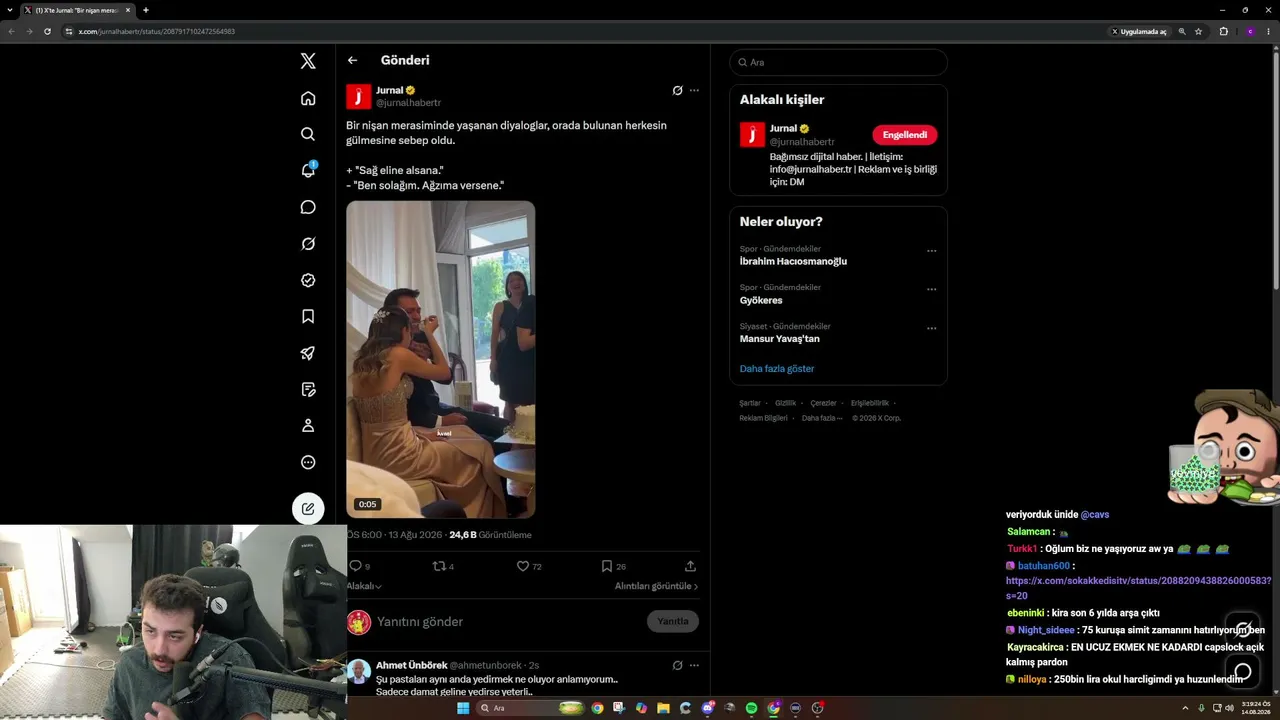Click Grok icon on Ahmet Ünbörek's reply

(677, 665)
